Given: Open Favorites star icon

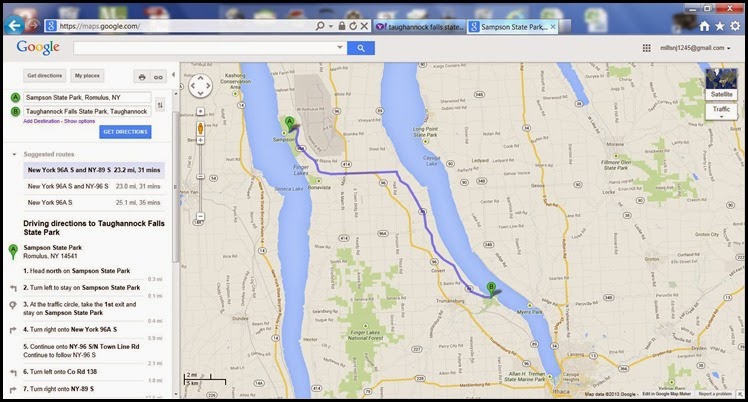Looking at the screenshot, I should click(720, 26).
